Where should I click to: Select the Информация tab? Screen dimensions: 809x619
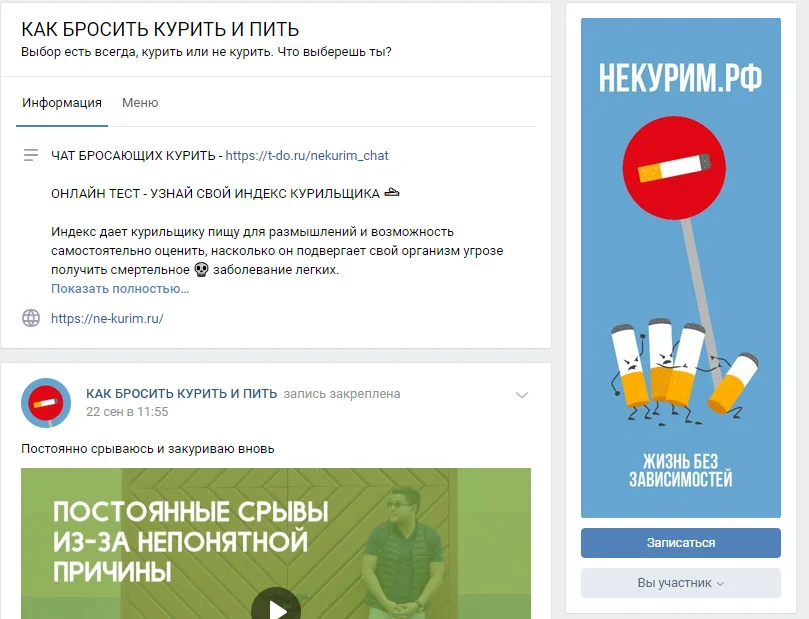click(62, 103)
